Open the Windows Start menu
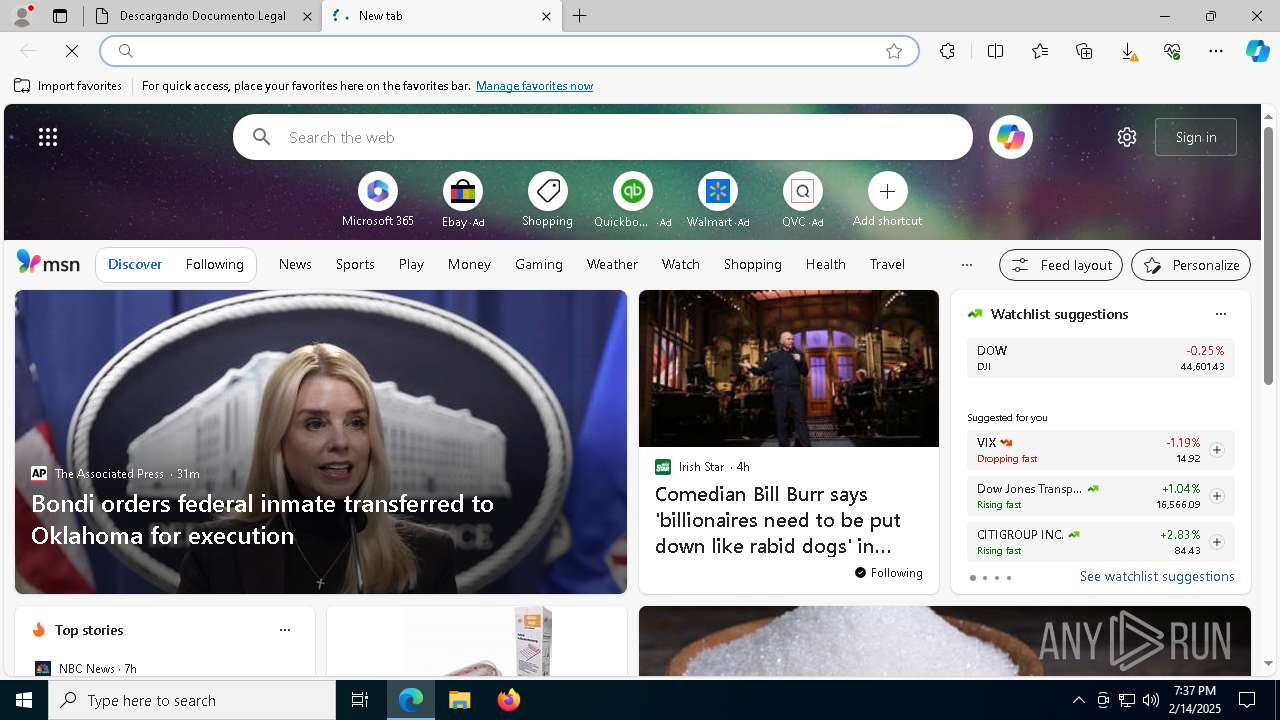 click(x=24, y=700)
